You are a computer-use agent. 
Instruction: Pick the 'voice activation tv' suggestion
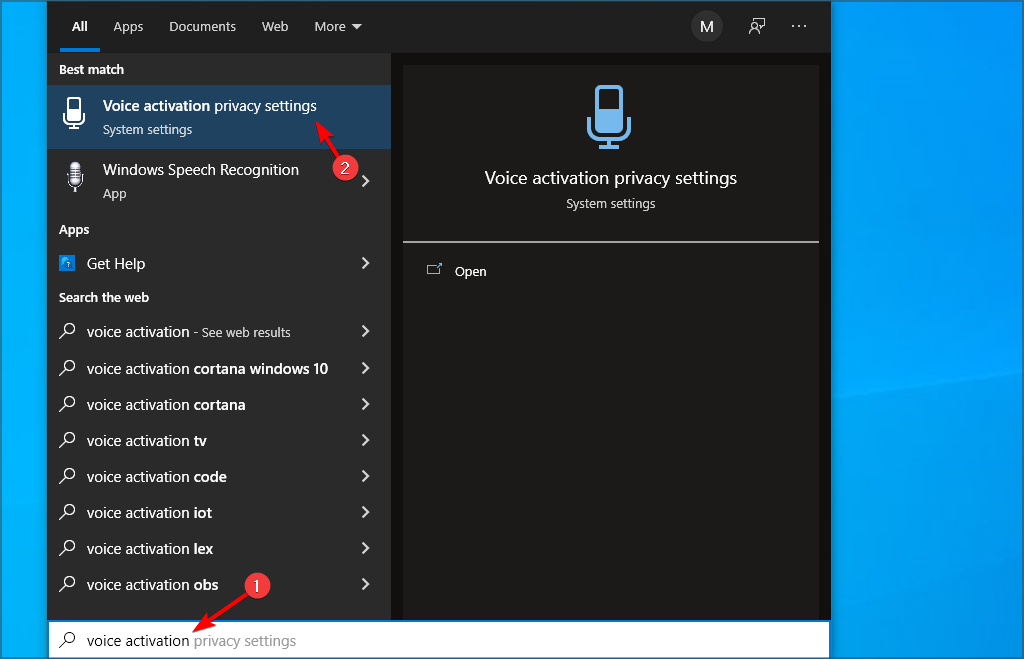219,440
